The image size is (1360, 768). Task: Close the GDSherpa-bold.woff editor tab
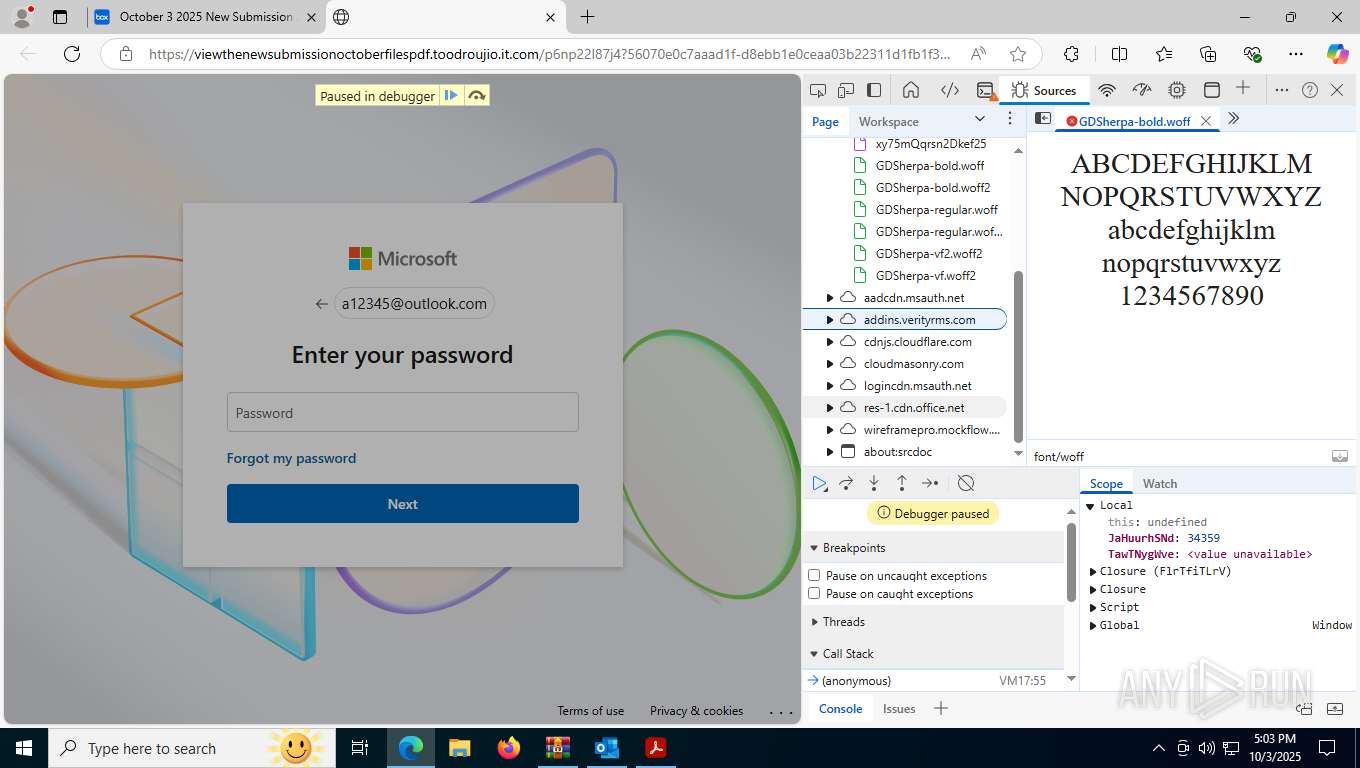click(1206, 121)
